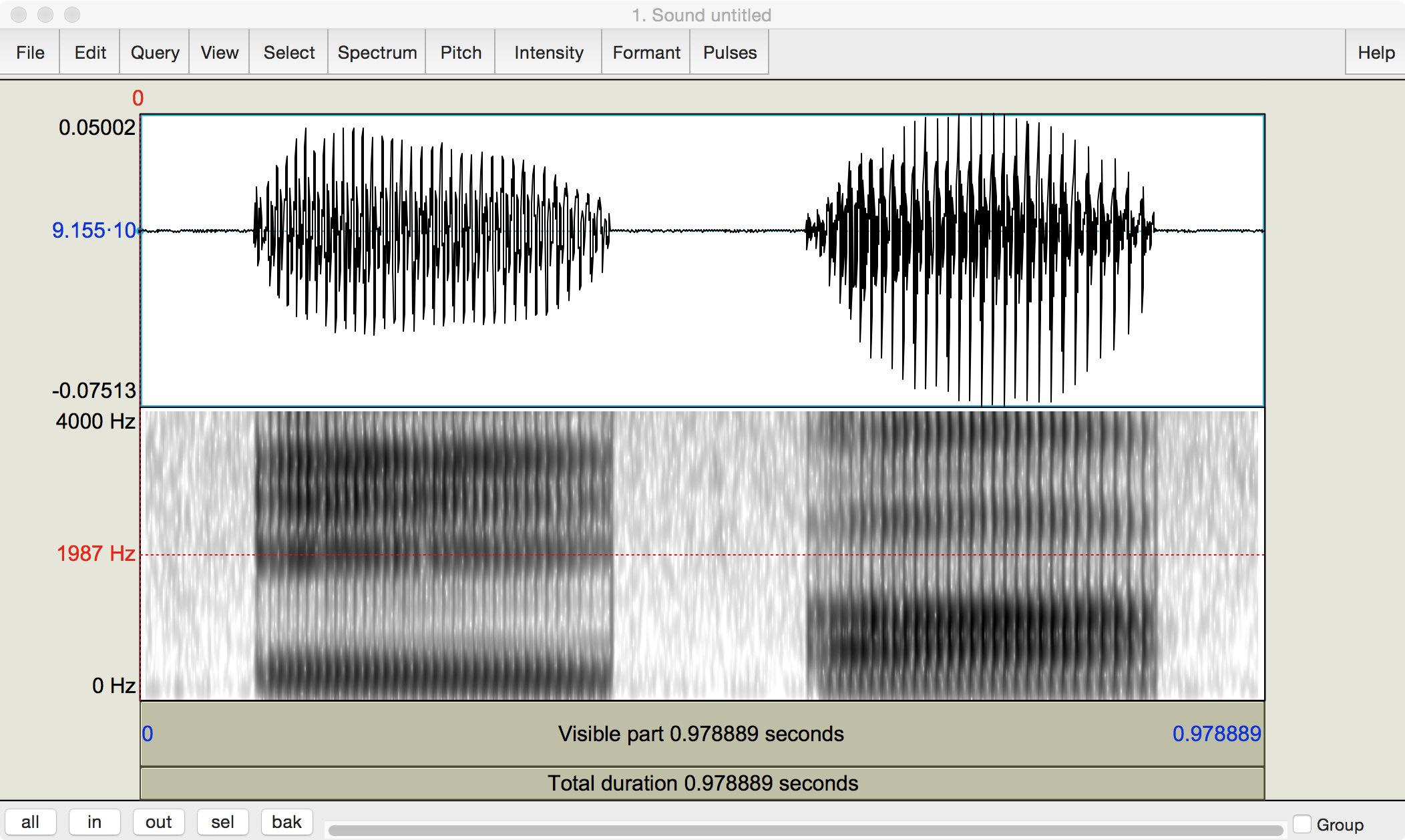Open the File menu
Image resolution: width=1405 pixels, height=840 pixels.
pyautogui.click(x=30, y=52)
